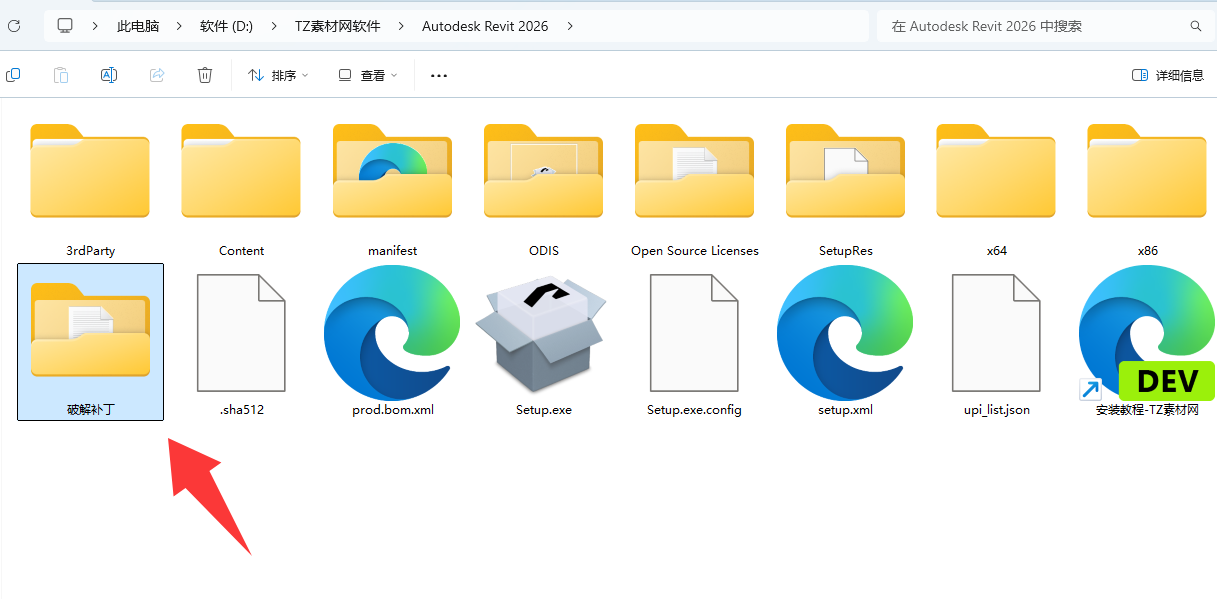The image size is (1217, 599).
Task: Click the Setup.exe.config file name label
Action: point(694,410)
